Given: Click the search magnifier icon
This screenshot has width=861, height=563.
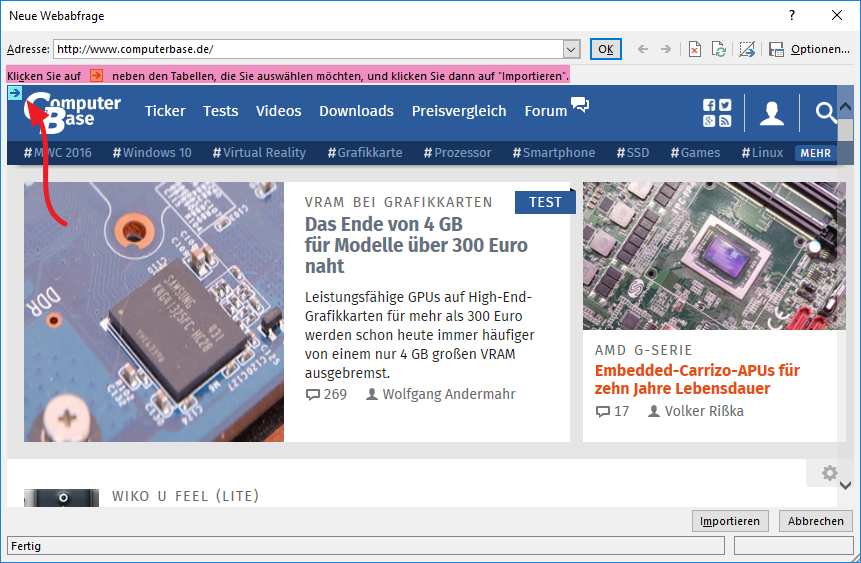Looking at the screenshot, I should [x=825, y=113].
